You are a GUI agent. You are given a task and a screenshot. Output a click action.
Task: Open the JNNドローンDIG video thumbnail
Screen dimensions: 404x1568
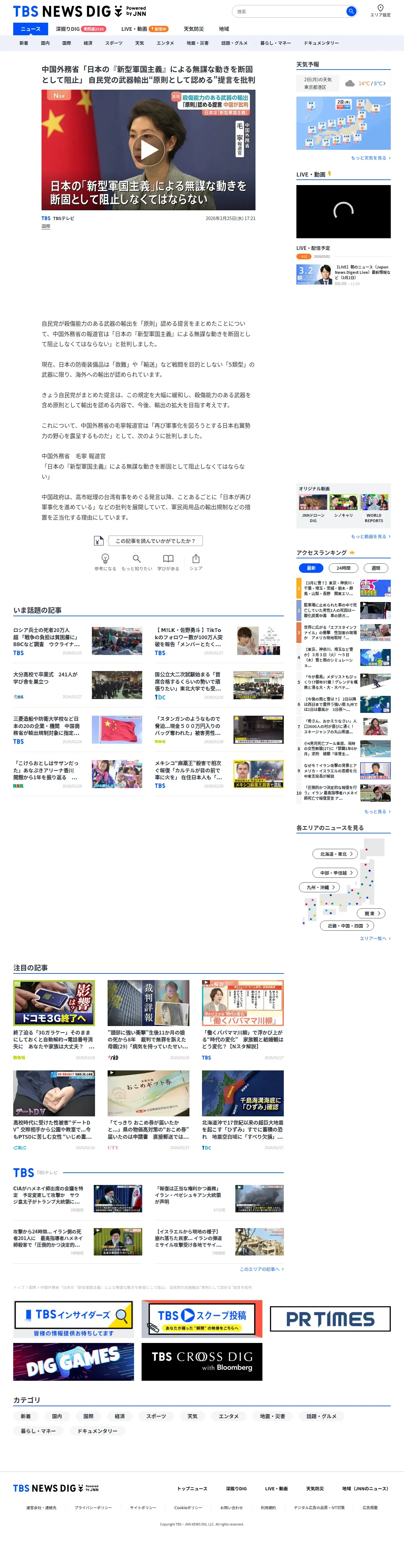313,502
